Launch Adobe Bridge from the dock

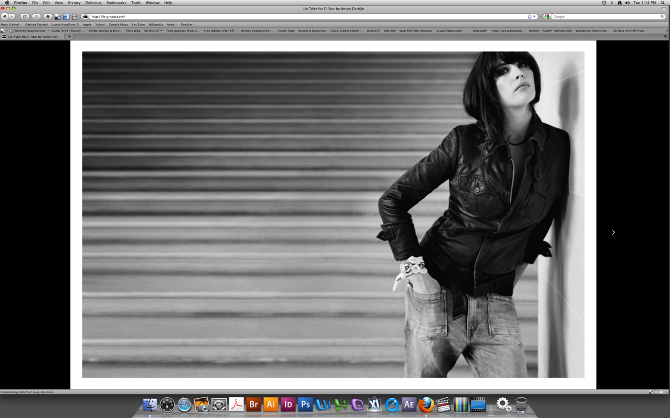coord(253,404)
